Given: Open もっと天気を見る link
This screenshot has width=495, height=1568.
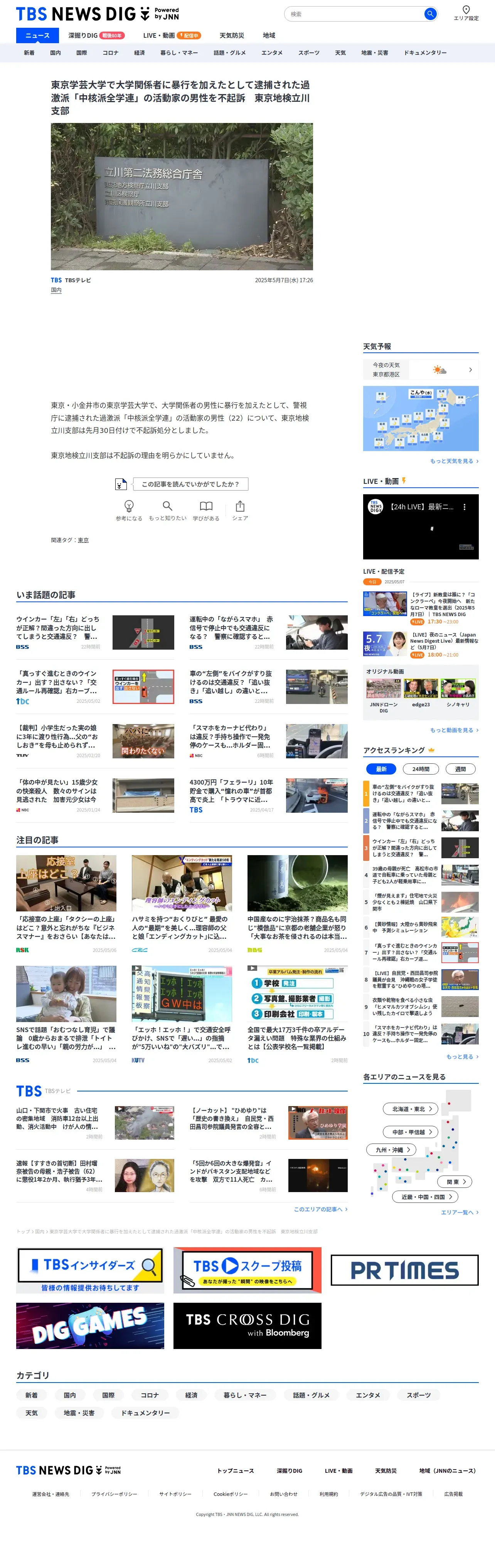Looking at the screenshot, I should (x=454, y=461).
